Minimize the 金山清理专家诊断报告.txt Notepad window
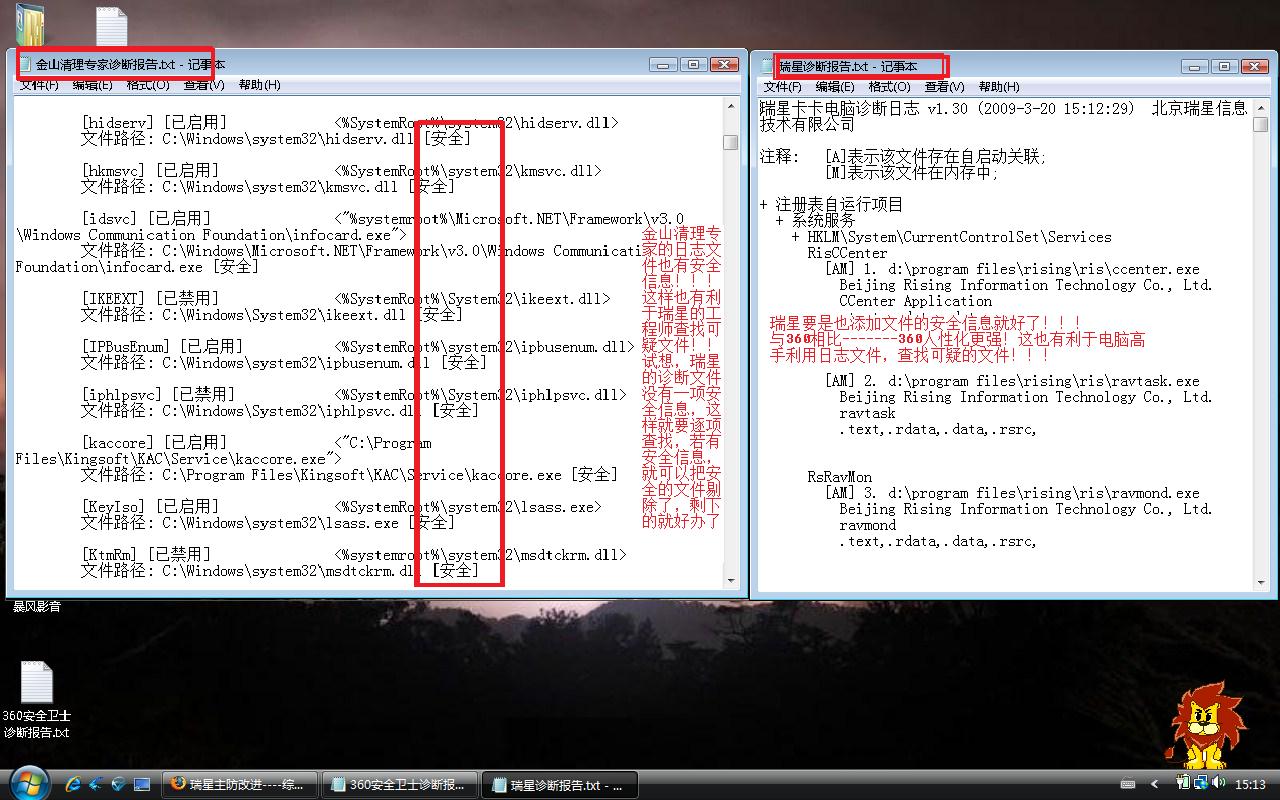This screenshot has height=800, width=1280. coord(662,64)
